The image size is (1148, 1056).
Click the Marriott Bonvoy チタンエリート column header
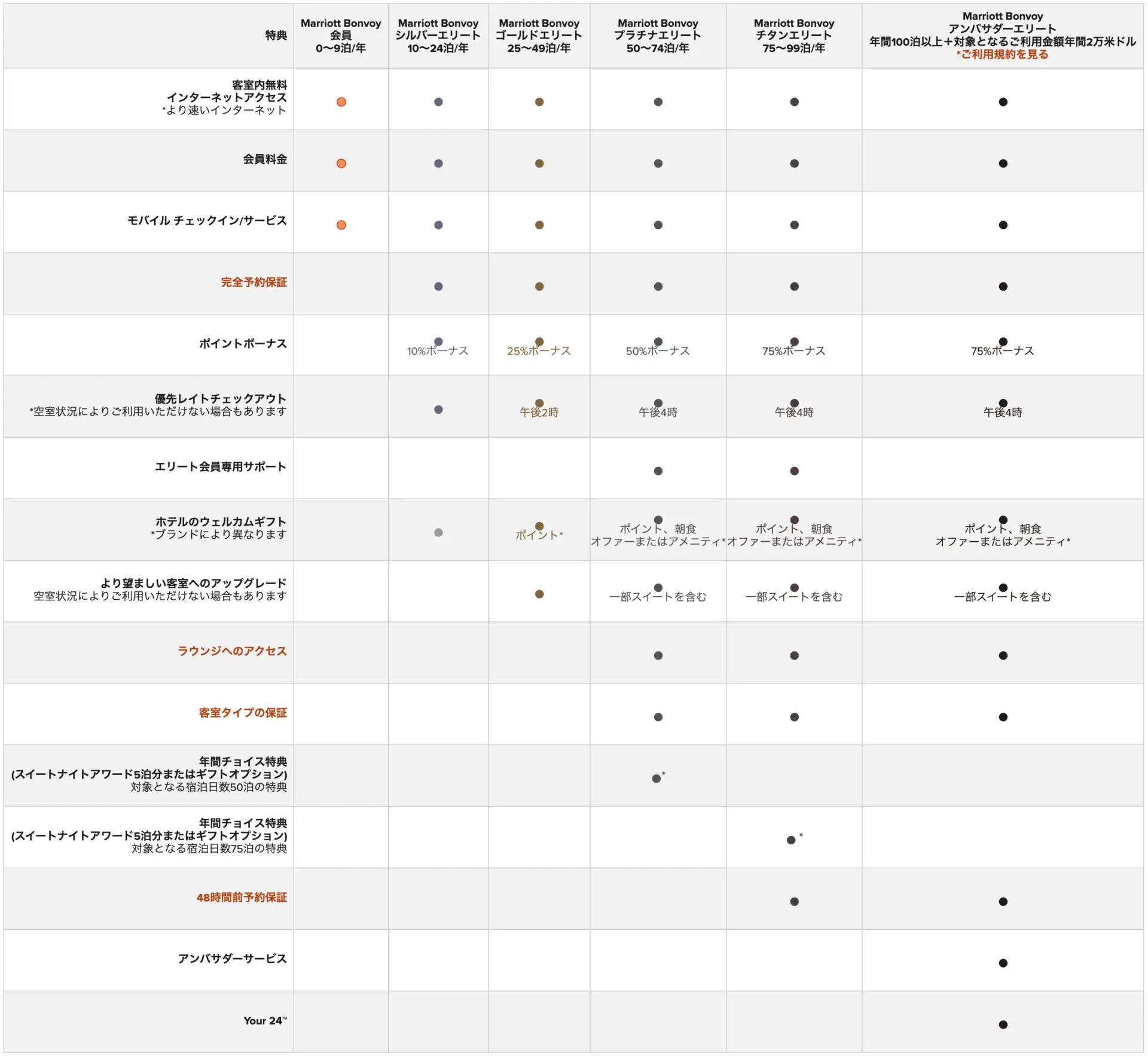(794, 35)
